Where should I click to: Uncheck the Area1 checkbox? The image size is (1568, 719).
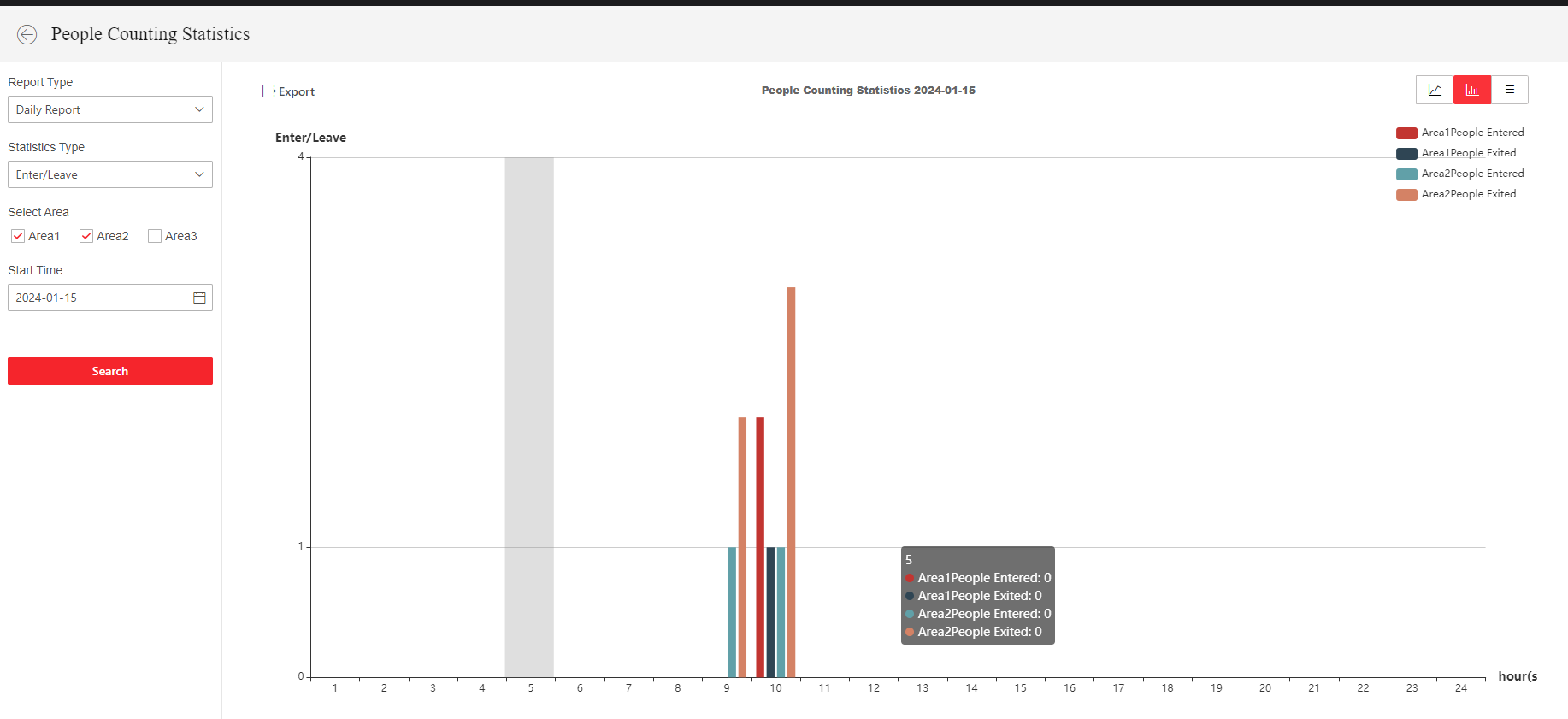pyautogui.click(x=18, y=236)
